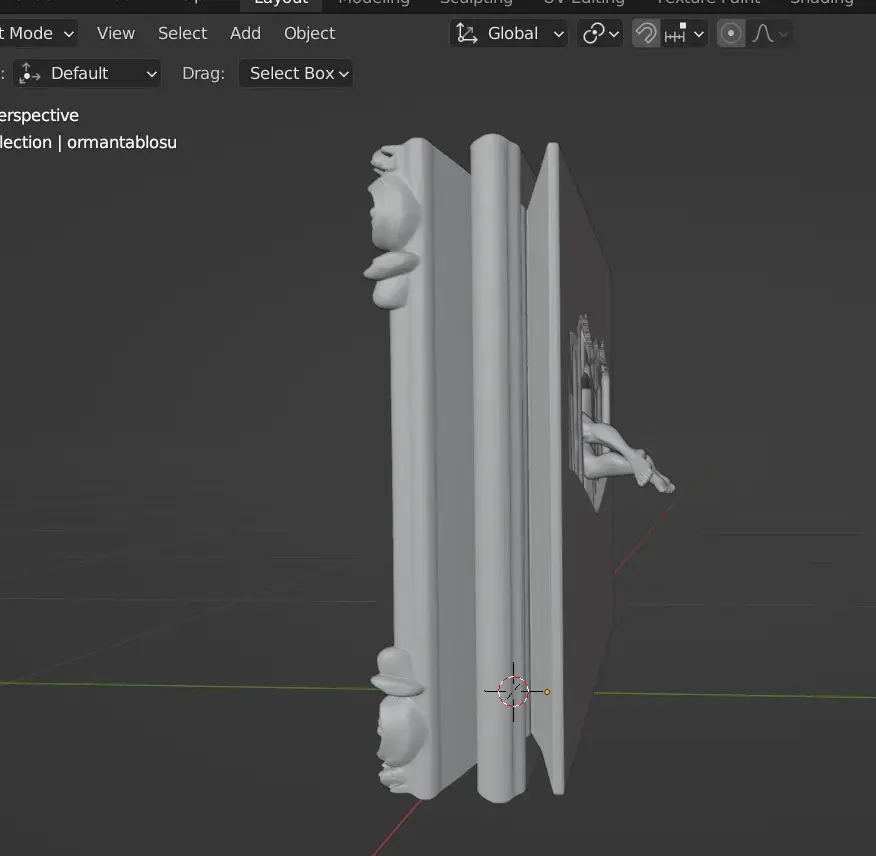The image size is (876, 856).
Task: Open the Default orientation dropdown
Action: [x=87, y=74]
